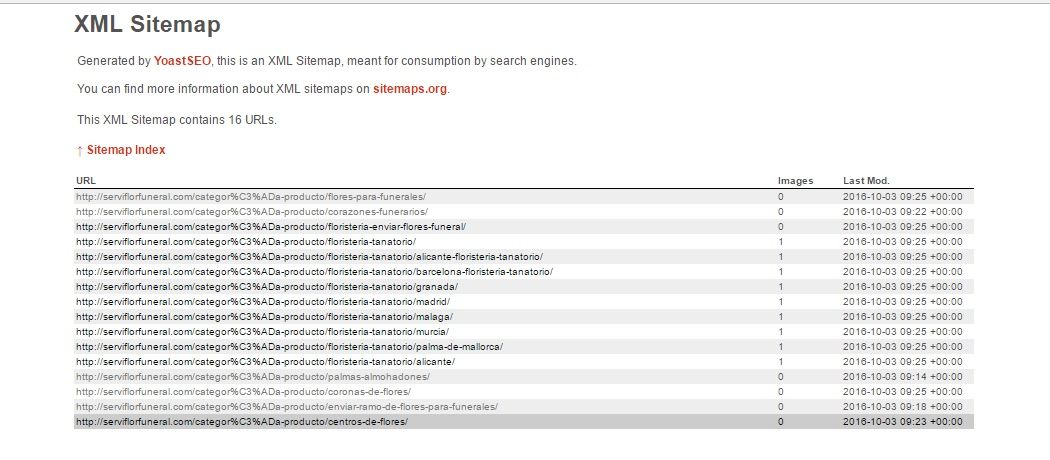Open the barcelona-floristeria-tanatorio URL
The width and height of the screenshot is (1050, 460).
(x=314, y=272)
